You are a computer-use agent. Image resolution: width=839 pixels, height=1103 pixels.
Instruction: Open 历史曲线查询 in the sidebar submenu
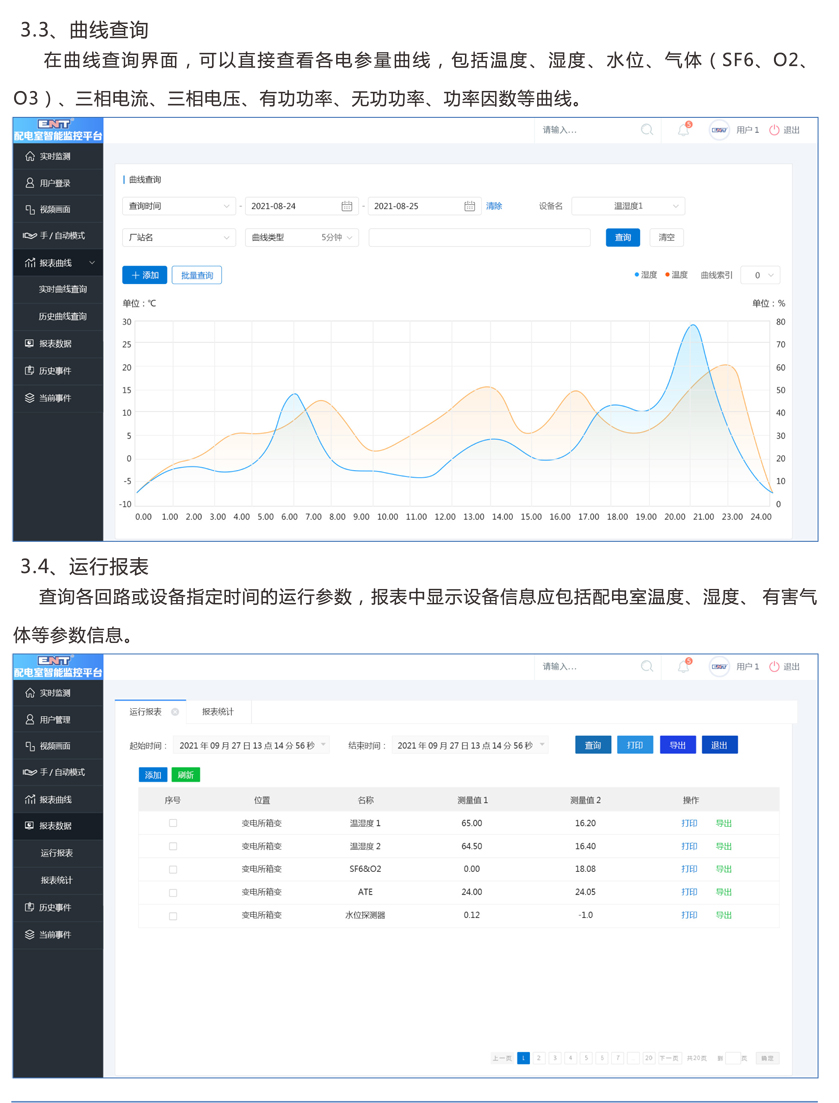pos(63,316)
